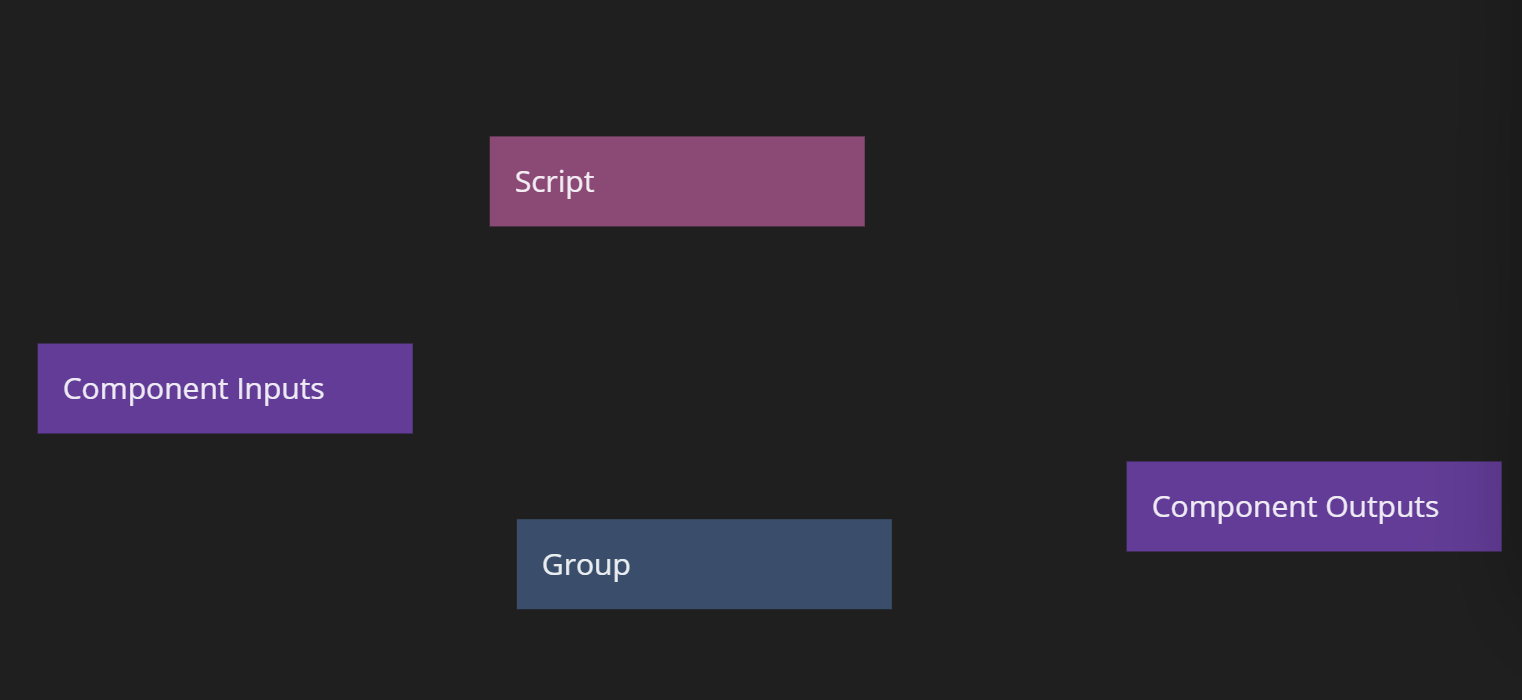This screenshot has width=1522, height=700.
Task: Click the "Group" label text
Action: tap(586, 565)
